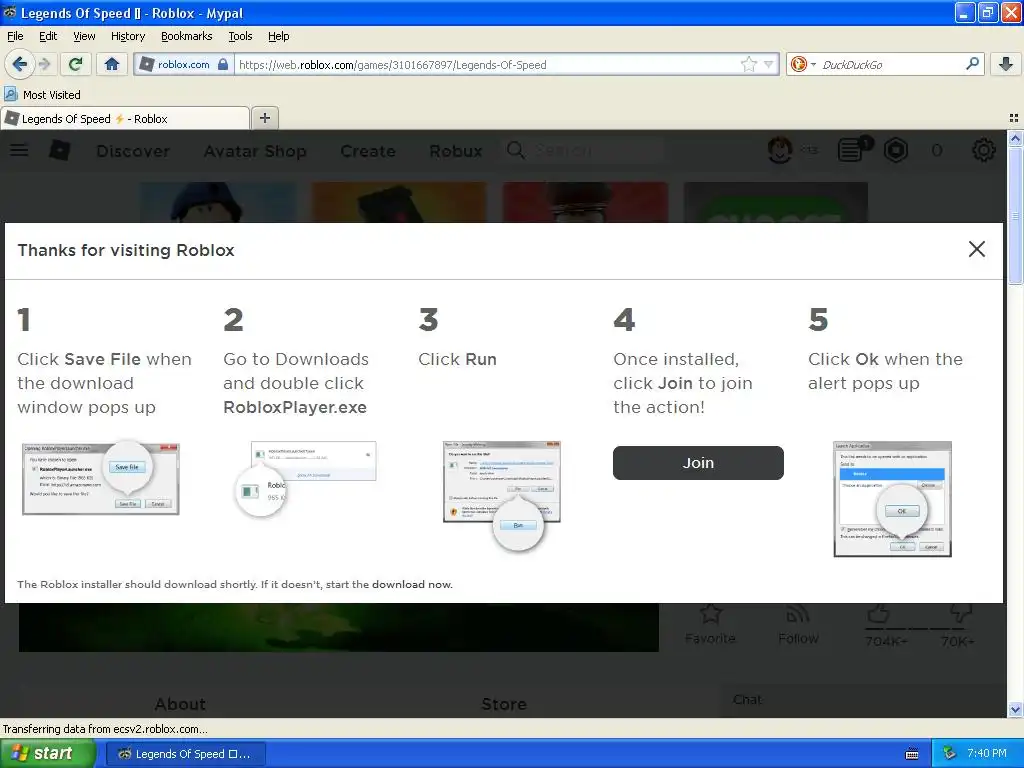
Task: Click the system tray icon beside the clock
Action: point(950,753)
